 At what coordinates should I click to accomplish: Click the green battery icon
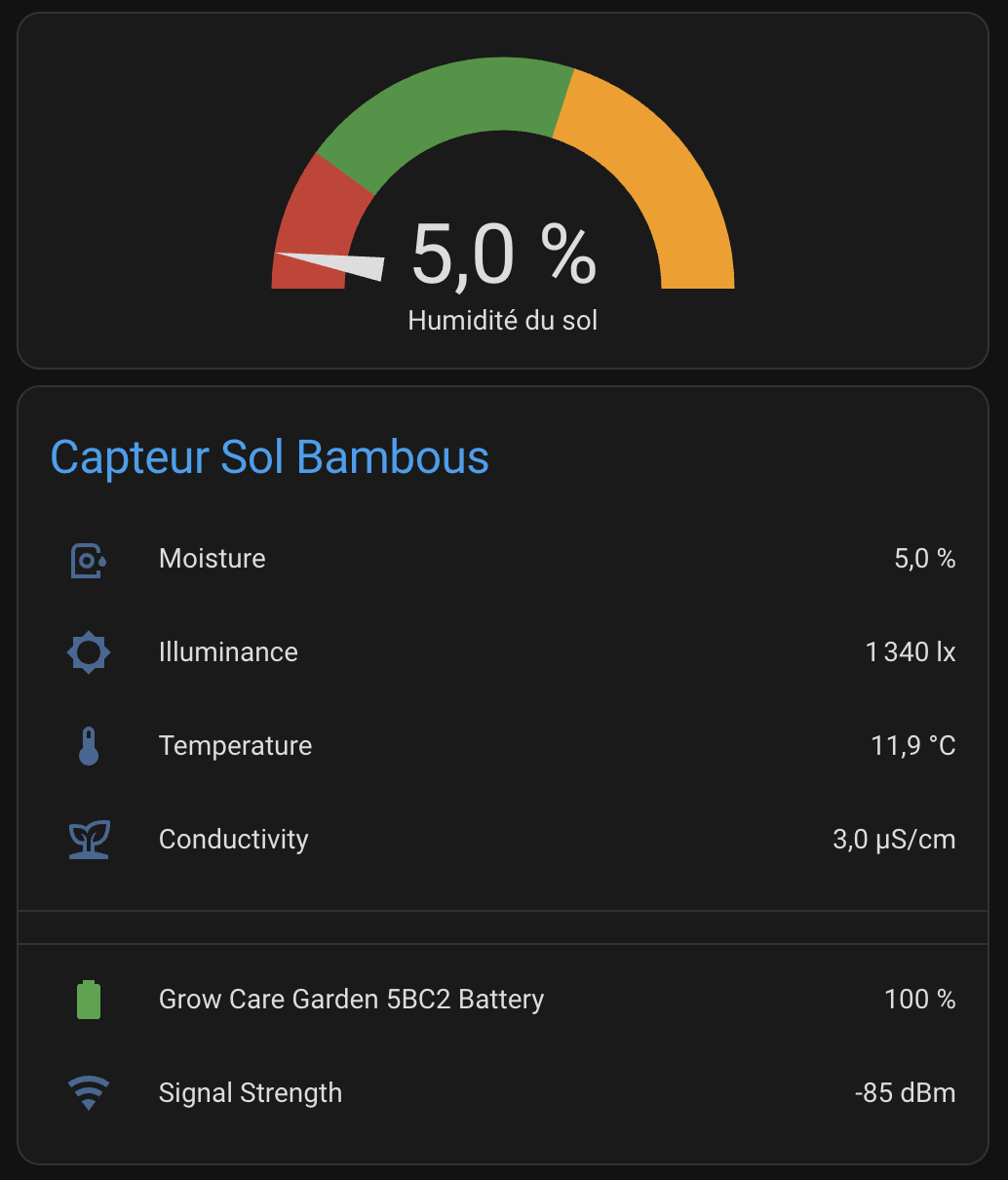(x=89, y=1000)
